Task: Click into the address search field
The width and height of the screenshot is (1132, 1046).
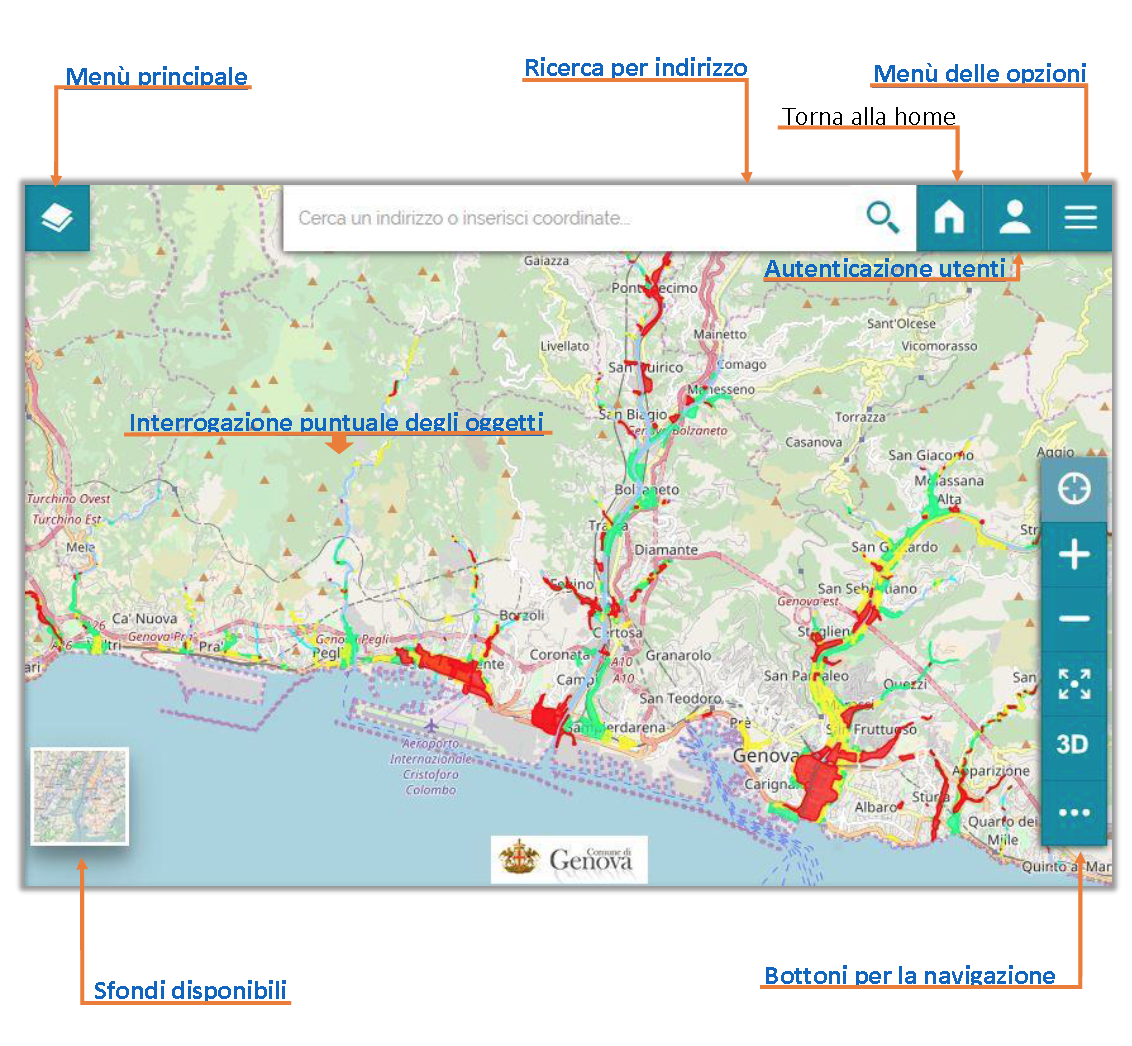Action: [x=570, y=218]
